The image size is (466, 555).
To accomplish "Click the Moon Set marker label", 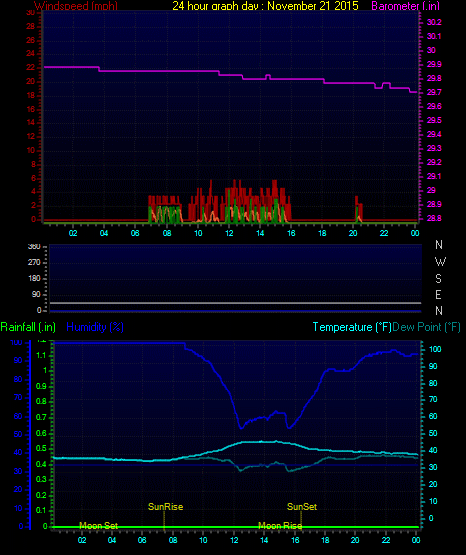I will click(x=98, y=526).
